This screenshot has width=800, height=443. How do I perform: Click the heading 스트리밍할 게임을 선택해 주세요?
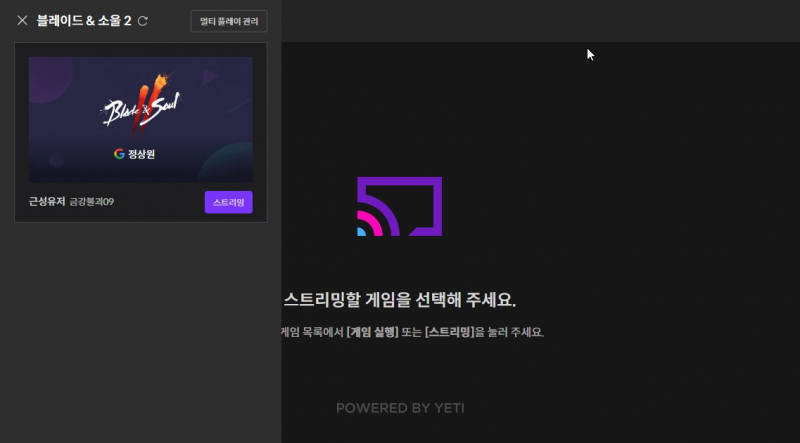(400, 300)
